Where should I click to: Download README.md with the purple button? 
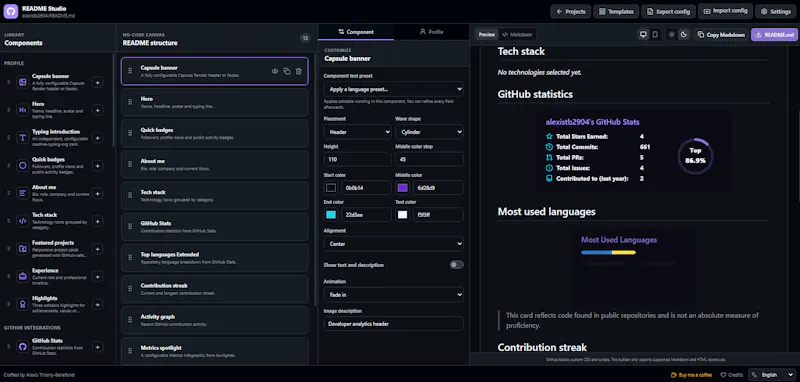point(774,35)
